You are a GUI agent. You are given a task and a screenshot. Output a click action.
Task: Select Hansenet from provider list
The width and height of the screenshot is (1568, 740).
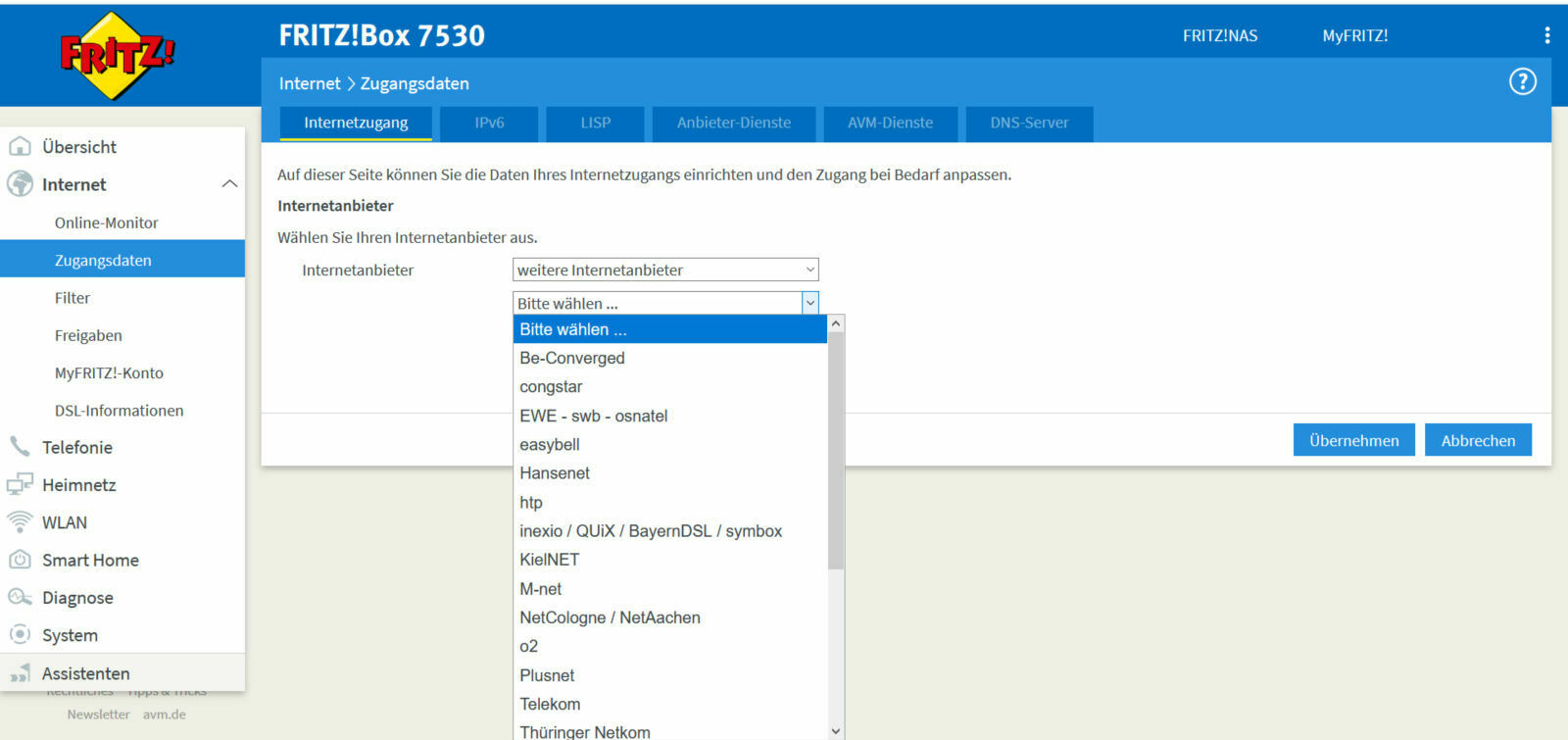670,472
